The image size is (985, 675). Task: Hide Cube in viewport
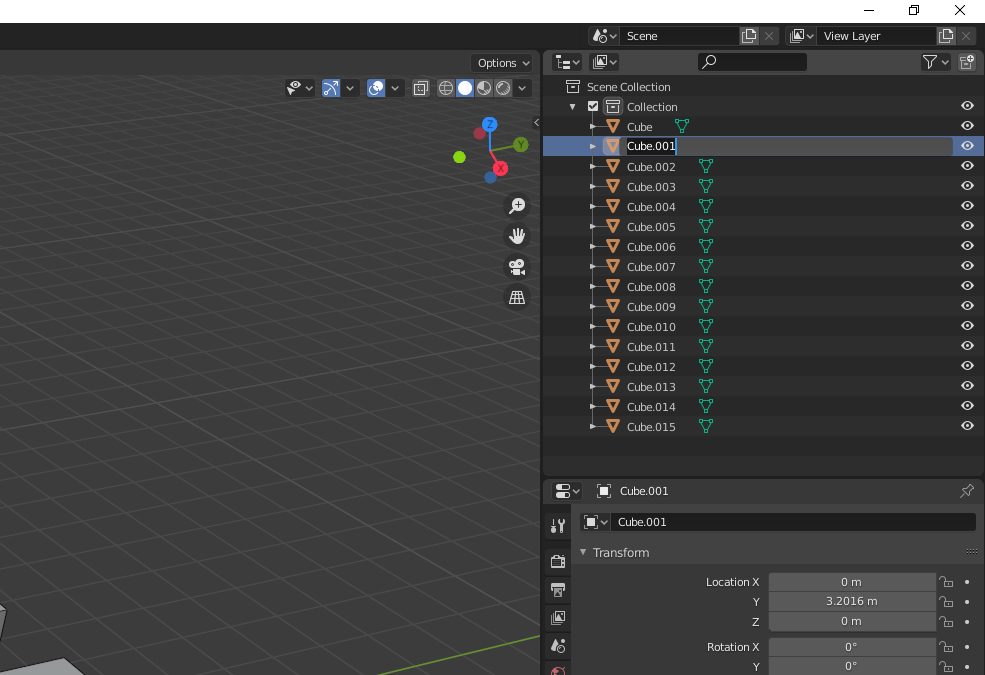(967, 126)
